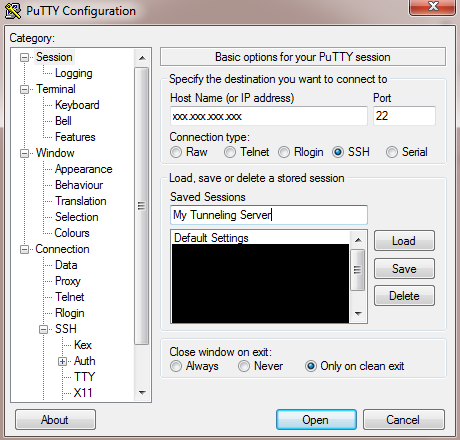
Task: Select the X11 category item
Action: [x=83, y=393]
